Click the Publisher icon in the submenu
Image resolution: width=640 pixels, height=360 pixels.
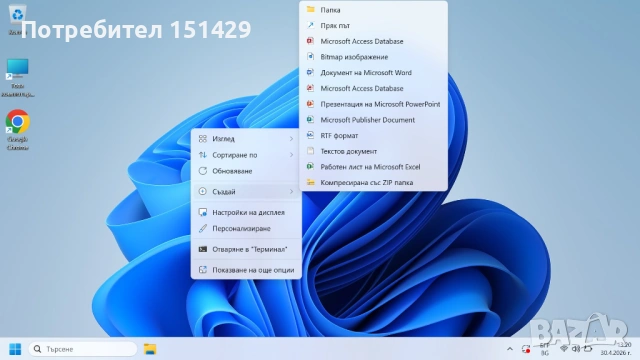311,119
